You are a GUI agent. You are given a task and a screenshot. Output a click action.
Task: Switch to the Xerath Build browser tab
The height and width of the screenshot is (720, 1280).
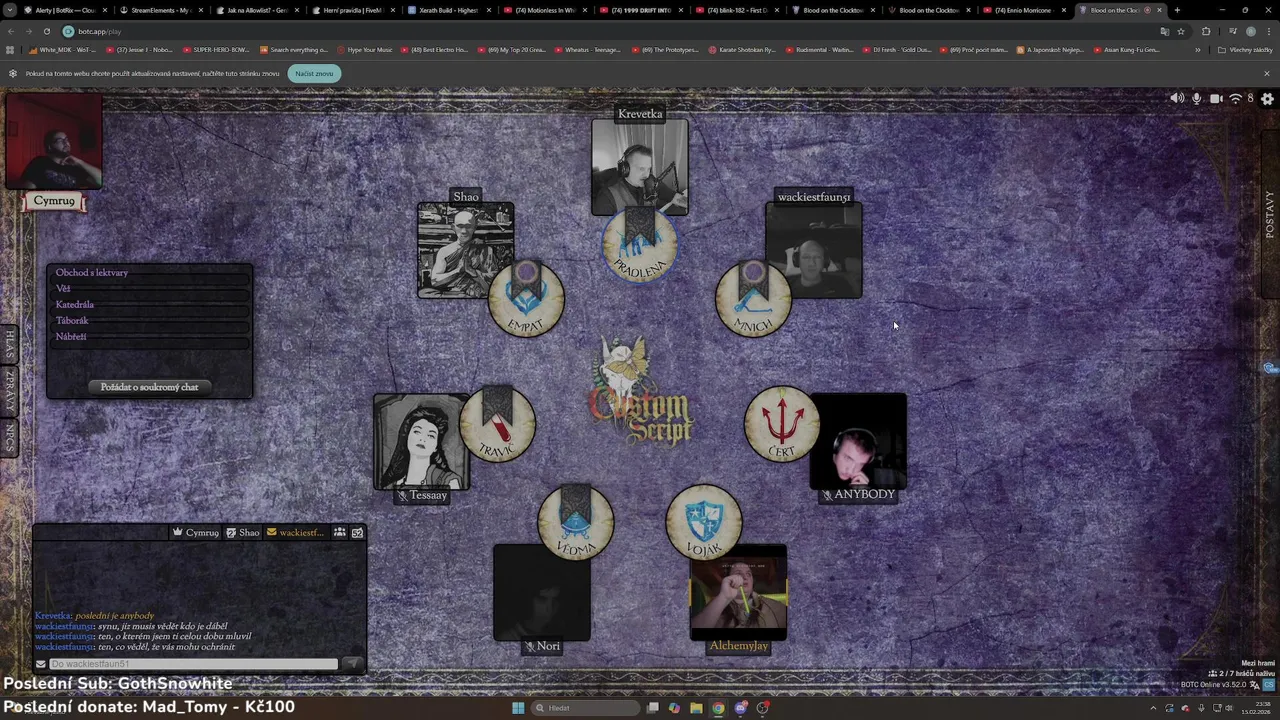point(449,10)
